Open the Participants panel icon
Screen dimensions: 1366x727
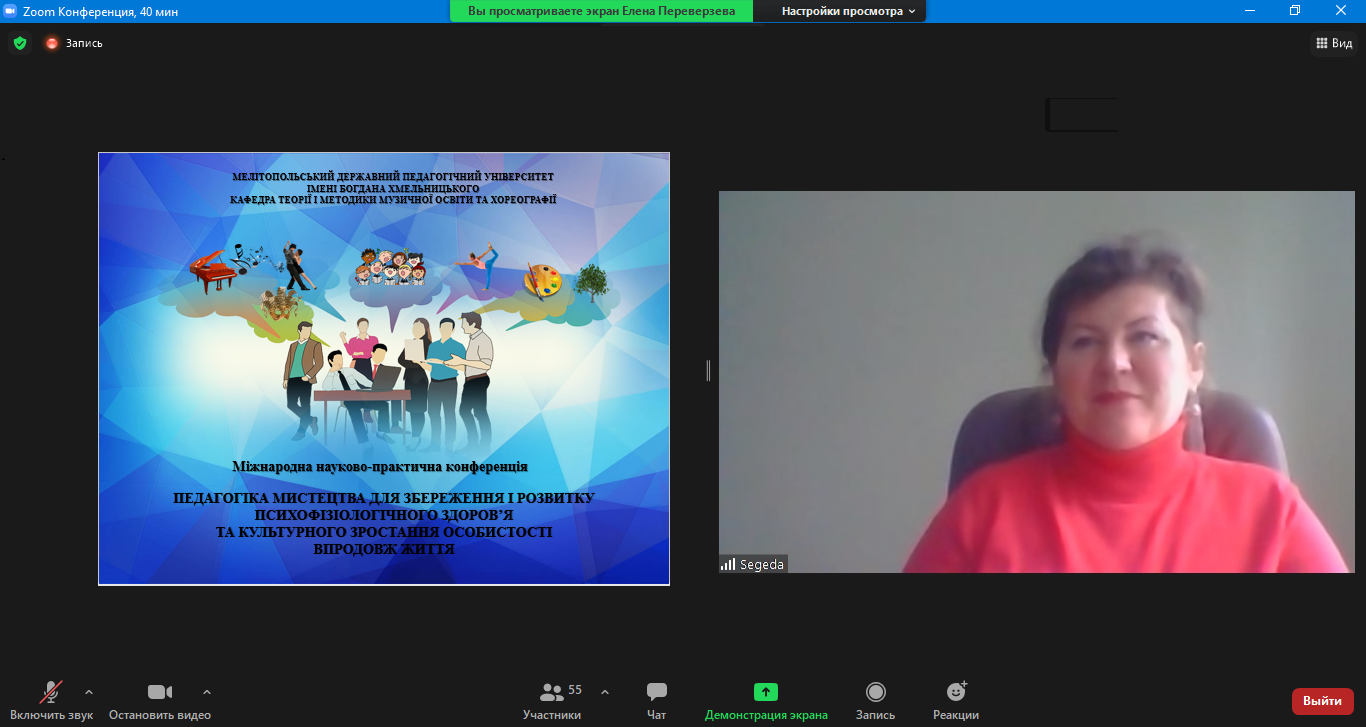pyautogui.click(x=551, y=692)
